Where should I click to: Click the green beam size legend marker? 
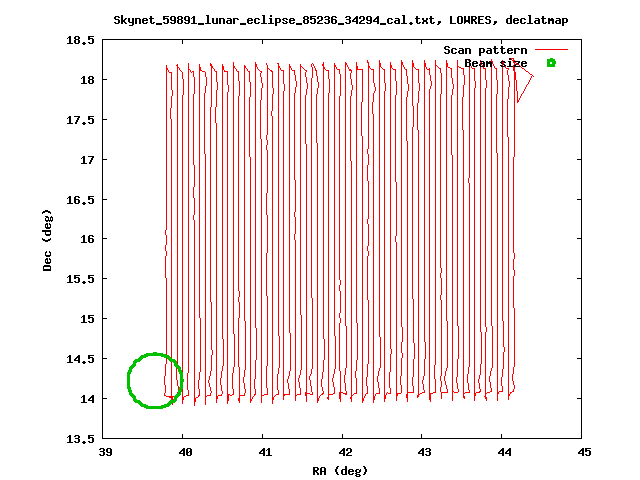tap(551, 63)
